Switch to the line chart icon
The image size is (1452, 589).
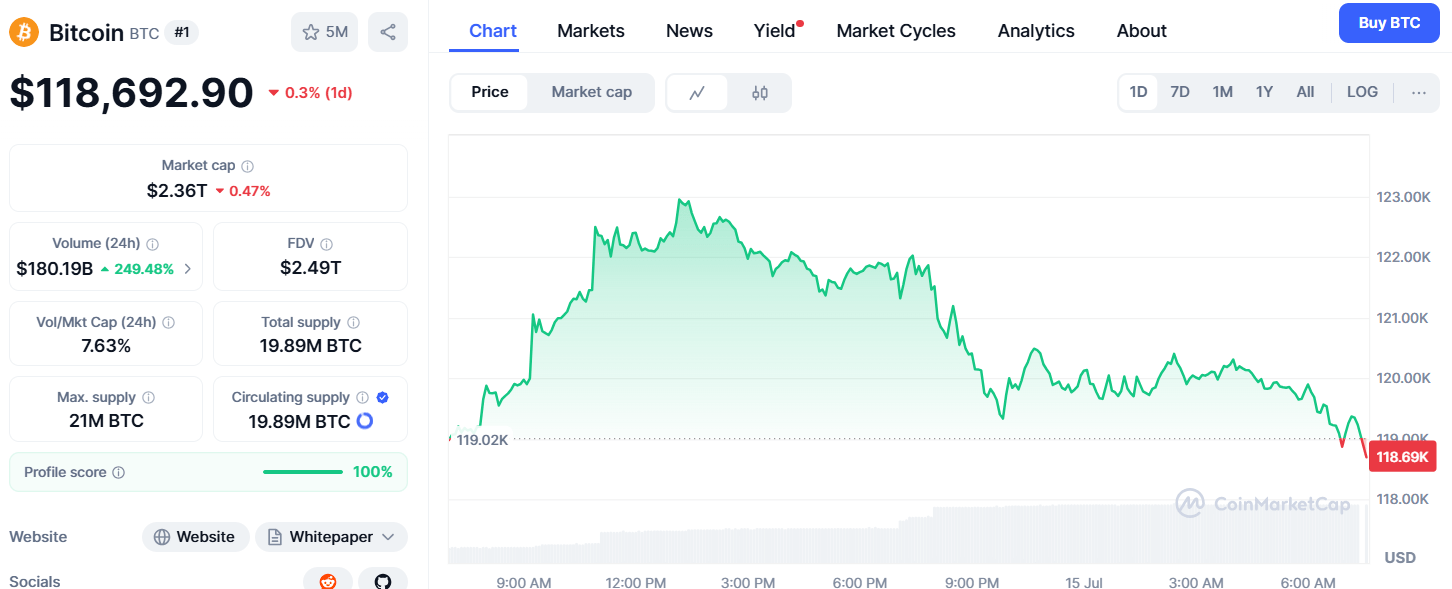point(697,93)
